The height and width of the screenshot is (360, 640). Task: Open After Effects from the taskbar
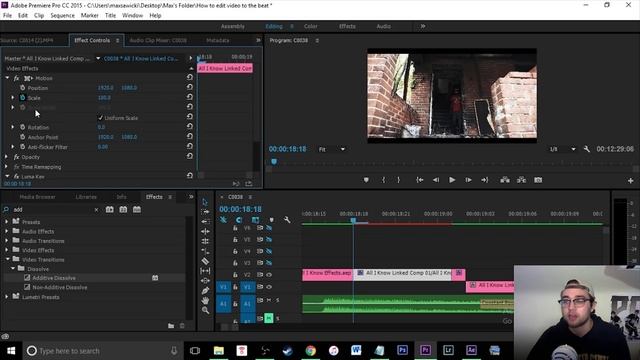[x=471, y=350]
